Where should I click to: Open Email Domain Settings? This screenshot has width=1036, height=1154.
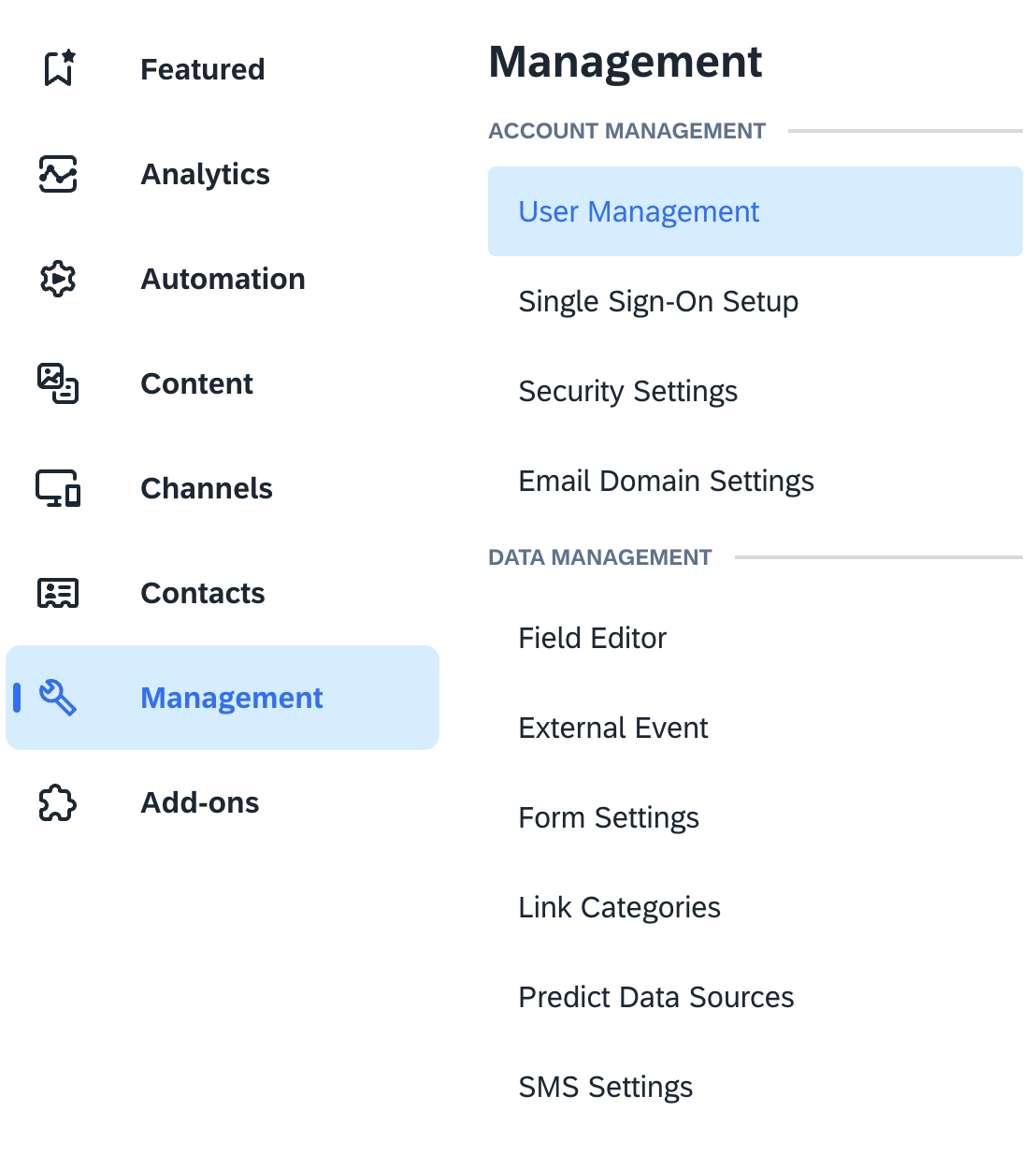[x=666, y=481]
